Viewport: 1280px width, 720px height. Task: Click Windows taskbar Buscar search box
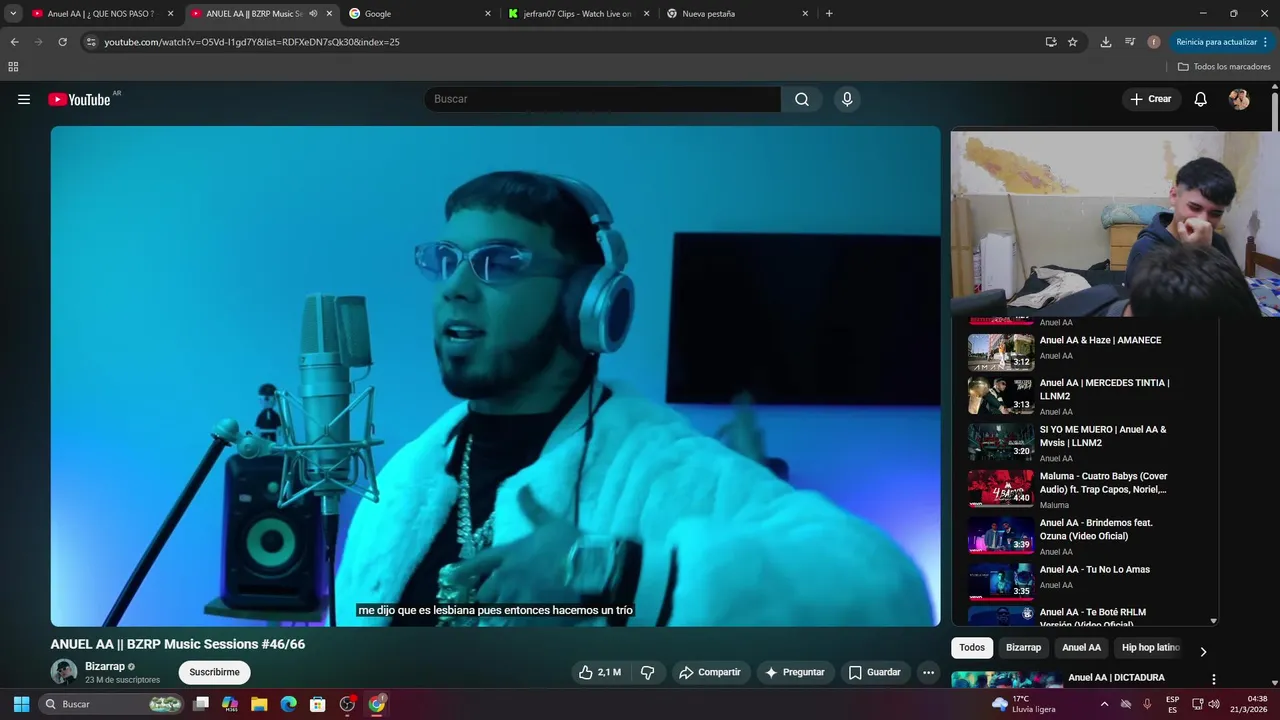(112, 704)
